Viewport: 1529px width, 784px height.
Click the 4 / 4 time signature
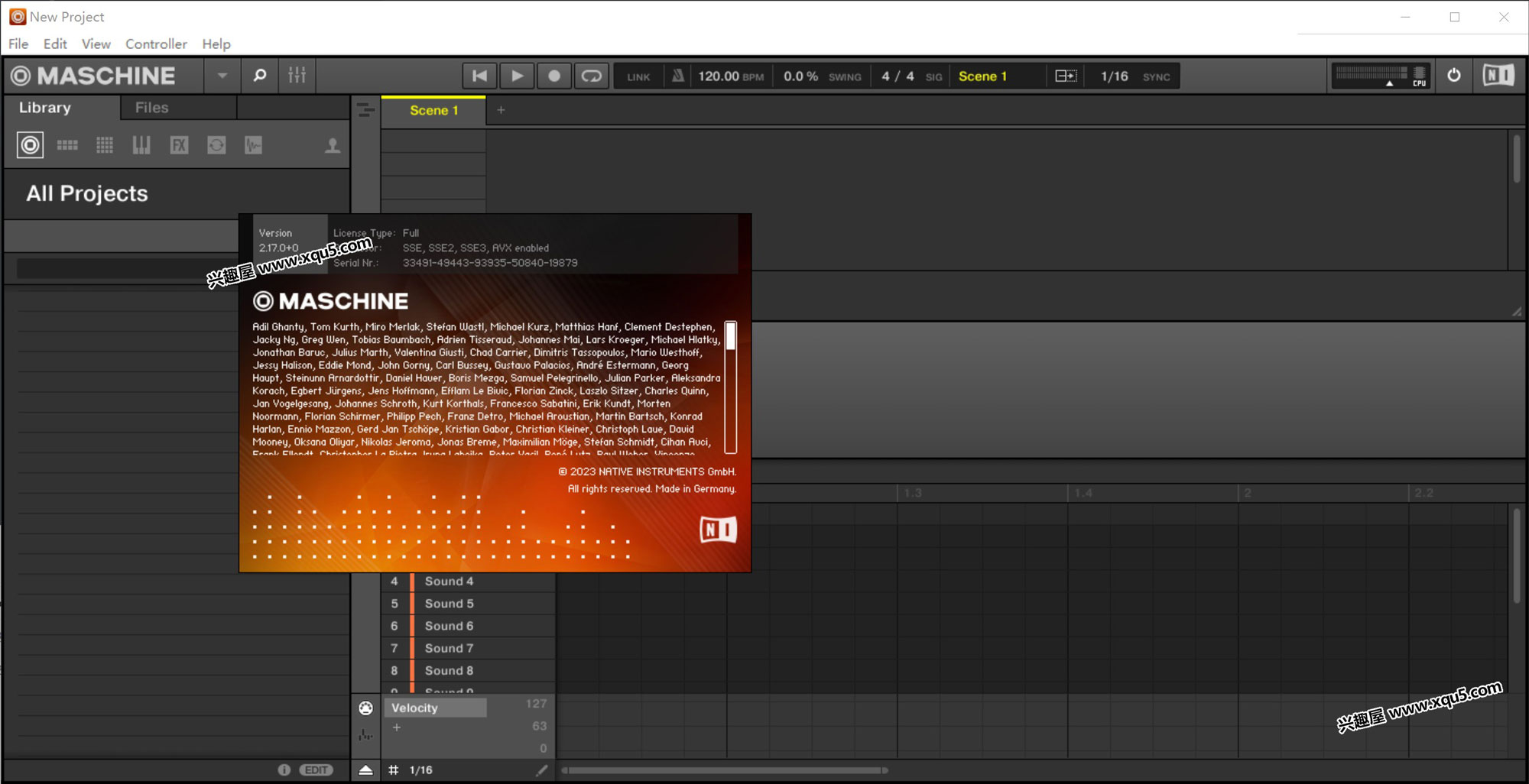point(898,76)
